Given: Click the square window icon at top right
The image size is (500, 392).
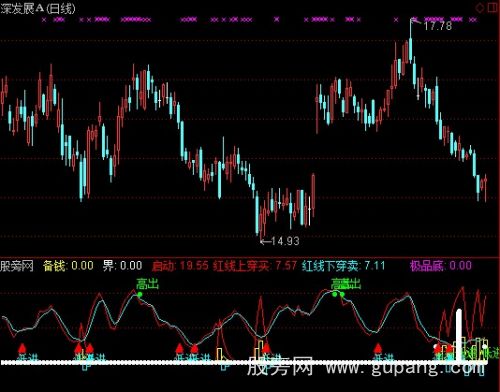Looking at the screenshot, I should point(492,8).
